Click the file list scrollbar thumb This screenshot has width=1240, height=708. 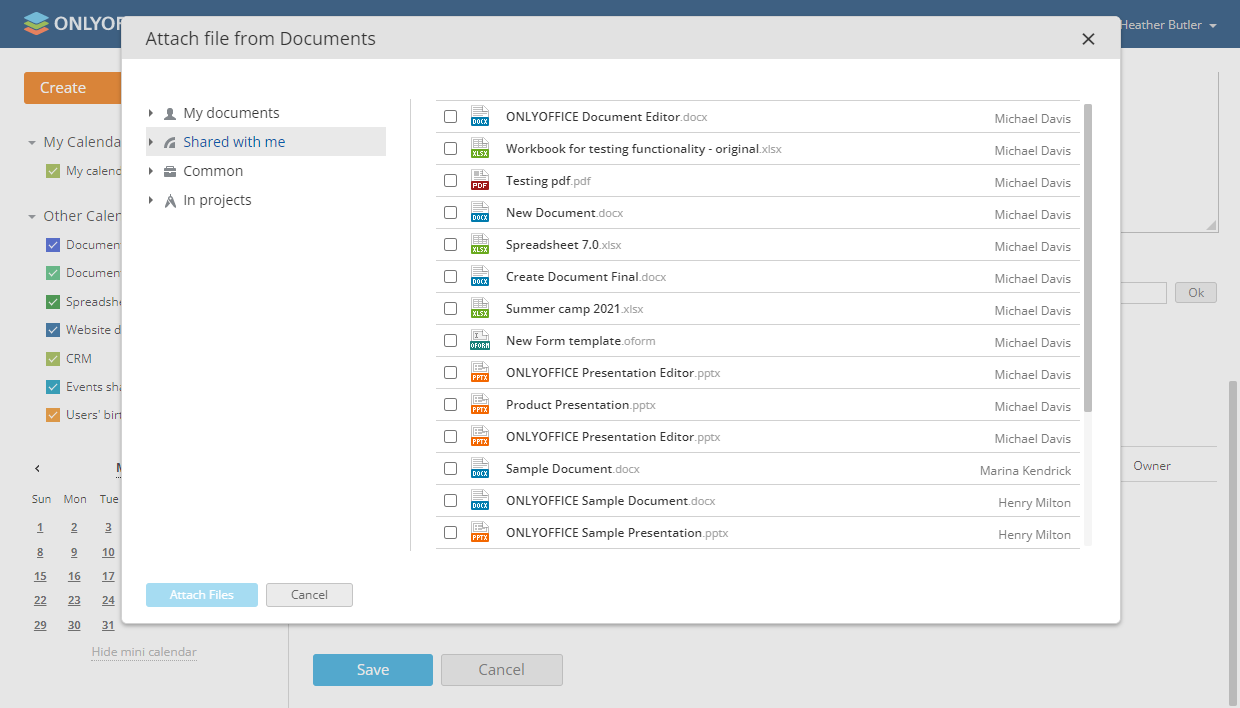tap(1088, 257)
